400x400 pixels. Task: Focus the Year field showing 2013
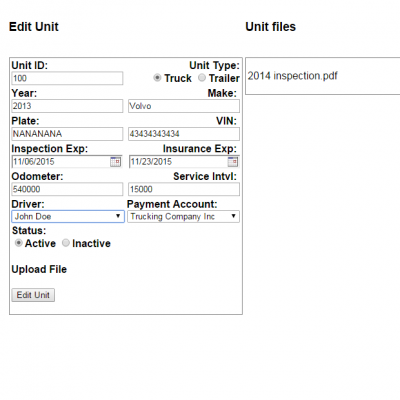67,106
